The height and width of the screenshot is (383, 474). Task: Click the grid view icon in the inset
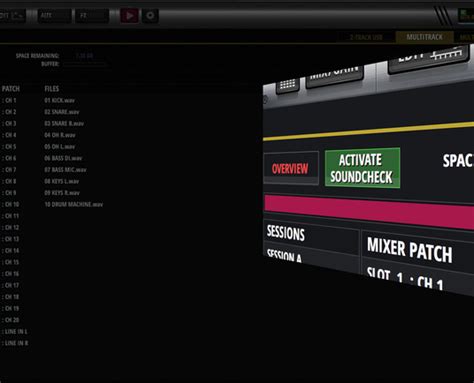287,85
